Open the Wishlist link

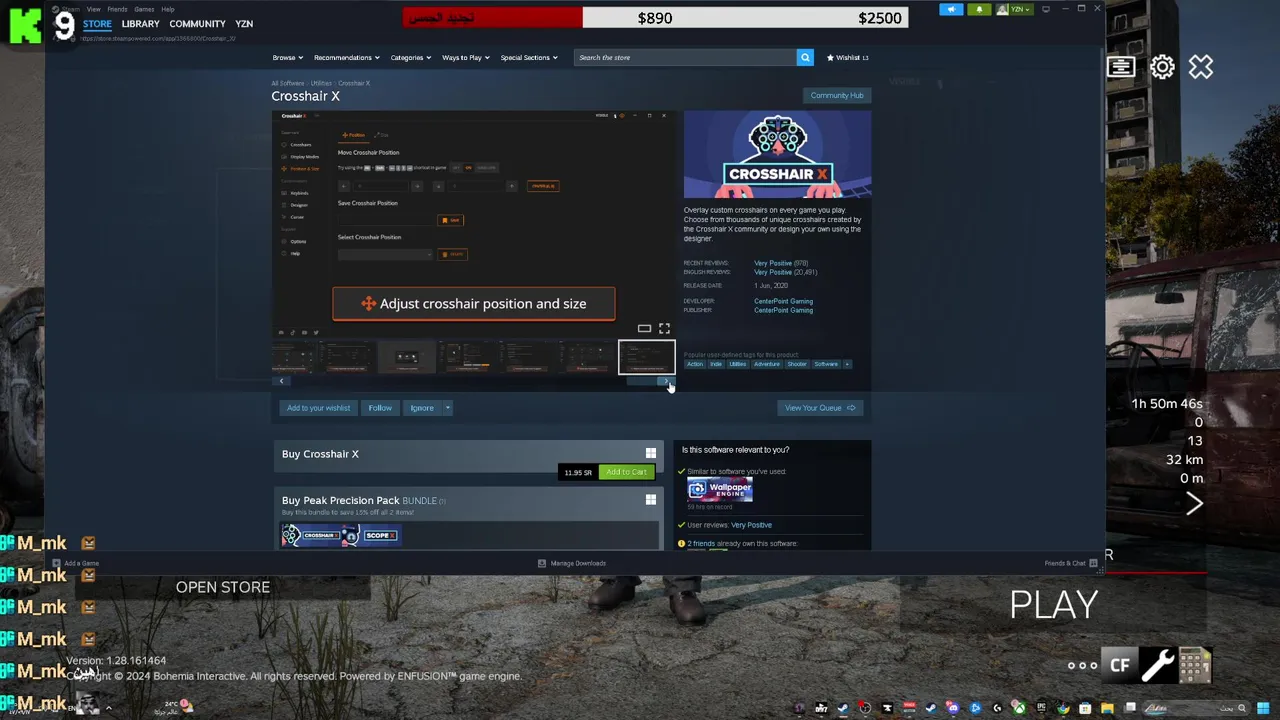coord(847,57)
